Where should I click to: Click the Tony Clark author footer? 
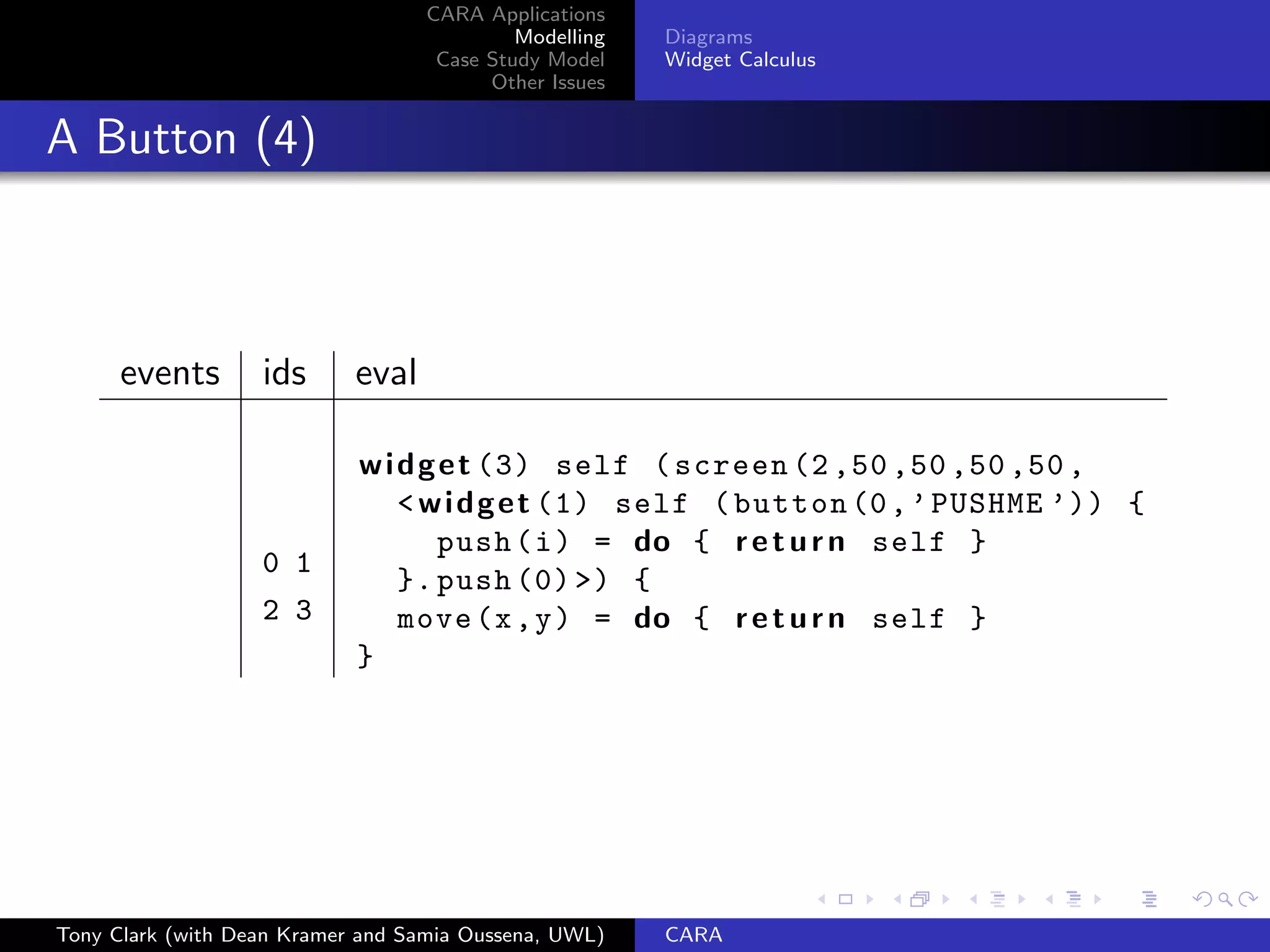pyautogui.click(x=330, y=935)
